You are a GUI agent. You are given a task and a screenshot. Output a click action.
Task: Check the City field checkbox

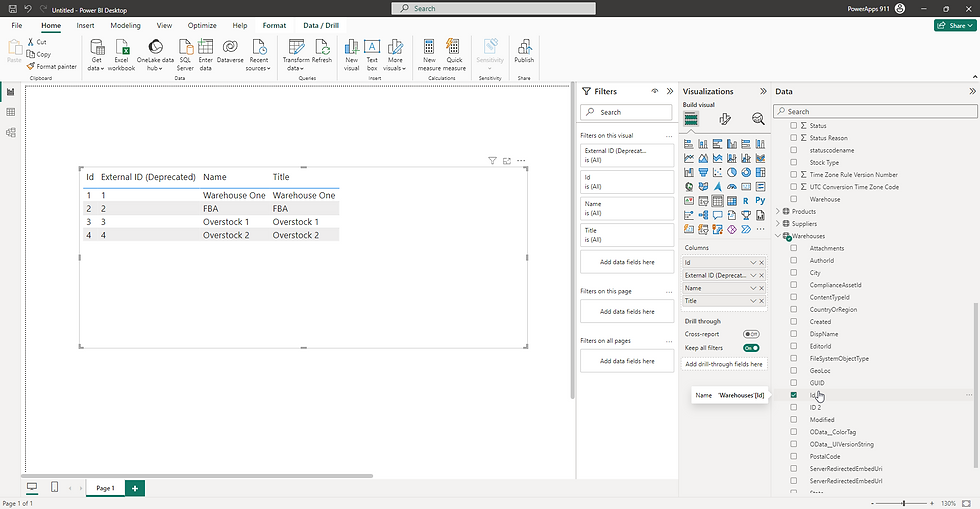(x=794, y=273)
